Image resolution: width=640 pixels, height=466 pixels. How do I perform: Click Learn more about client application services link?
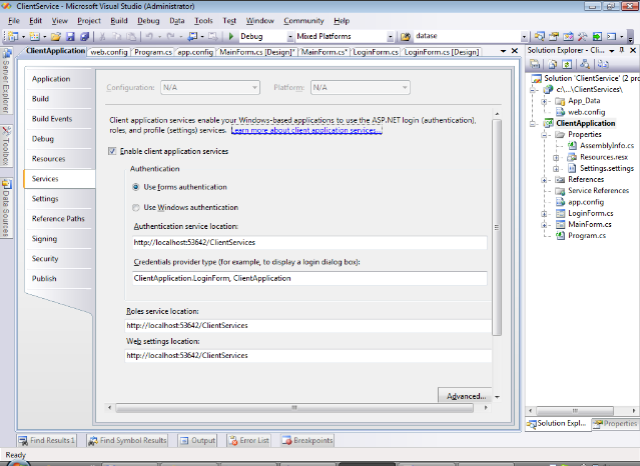tap(307, 131)
